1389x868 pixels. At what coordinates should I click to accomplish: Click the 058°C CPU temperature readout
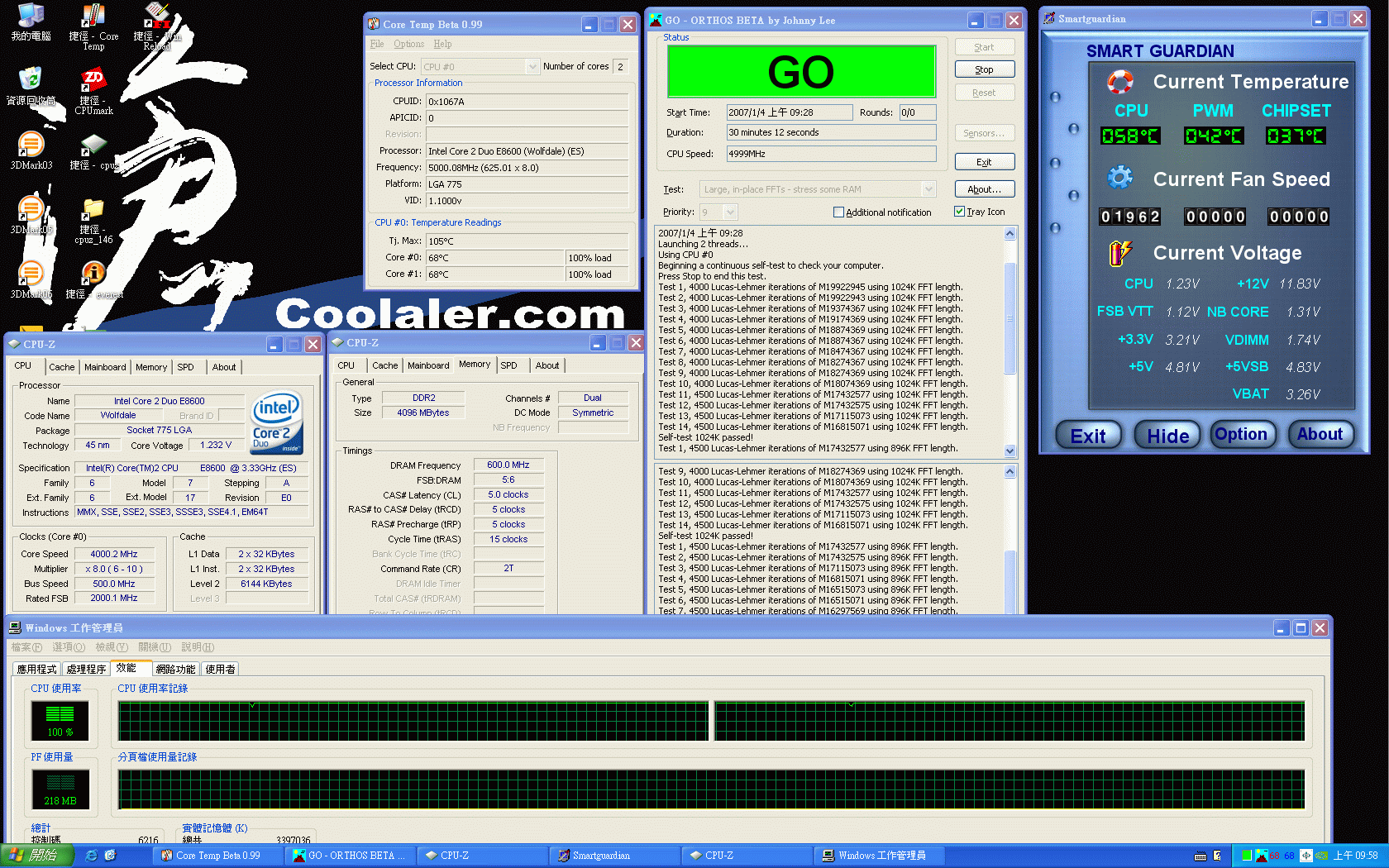click(1130, 136)
